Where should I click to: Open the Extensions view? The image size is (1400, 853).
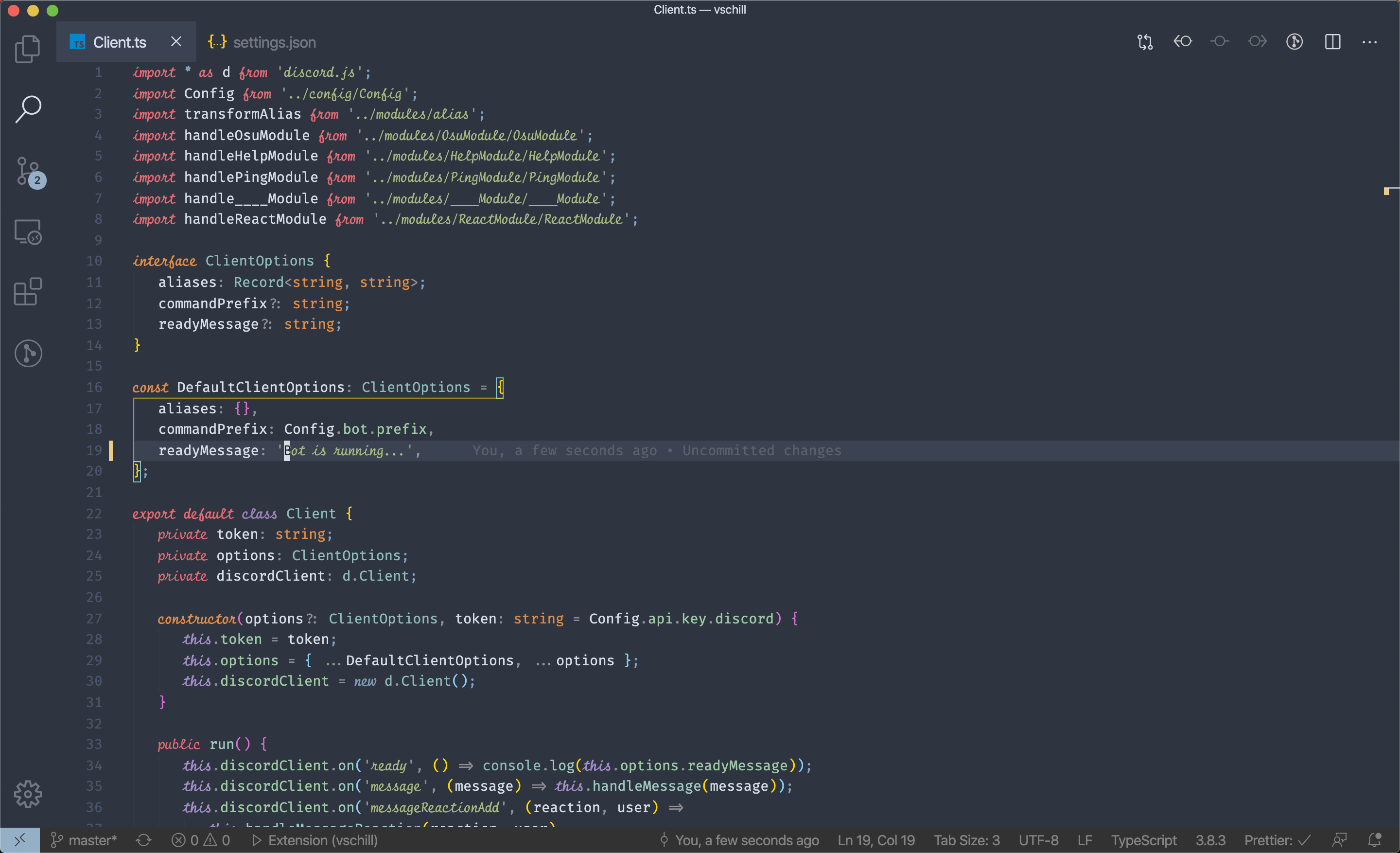coord(27,292)
